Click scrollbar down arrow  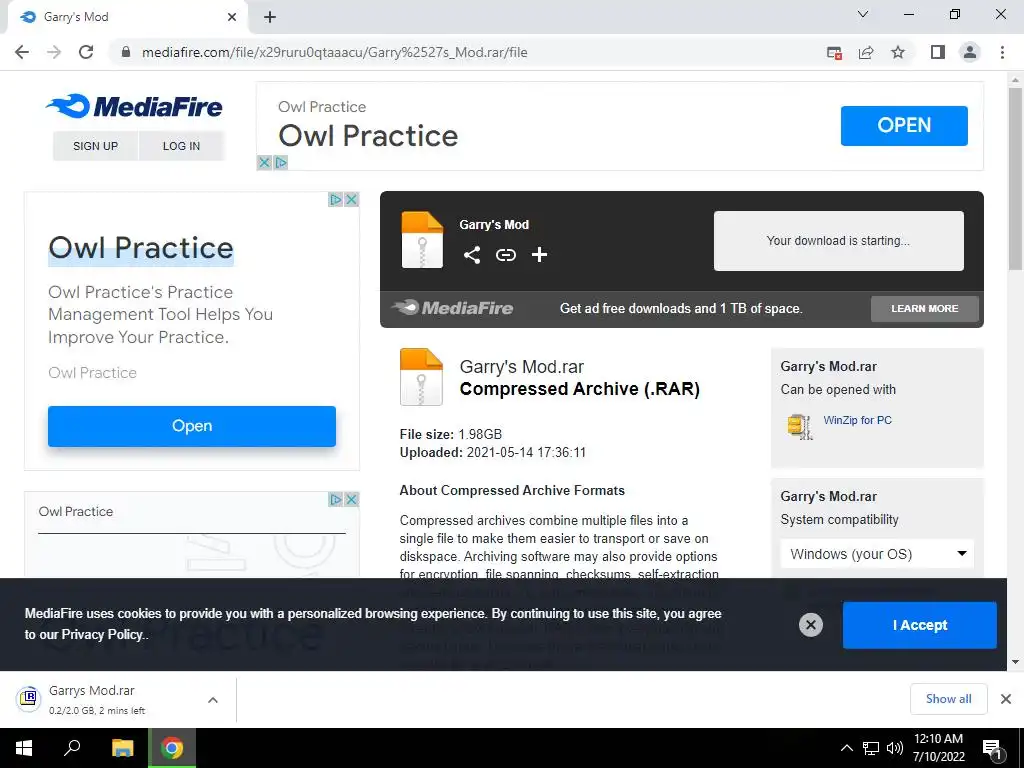(1015, 662)
